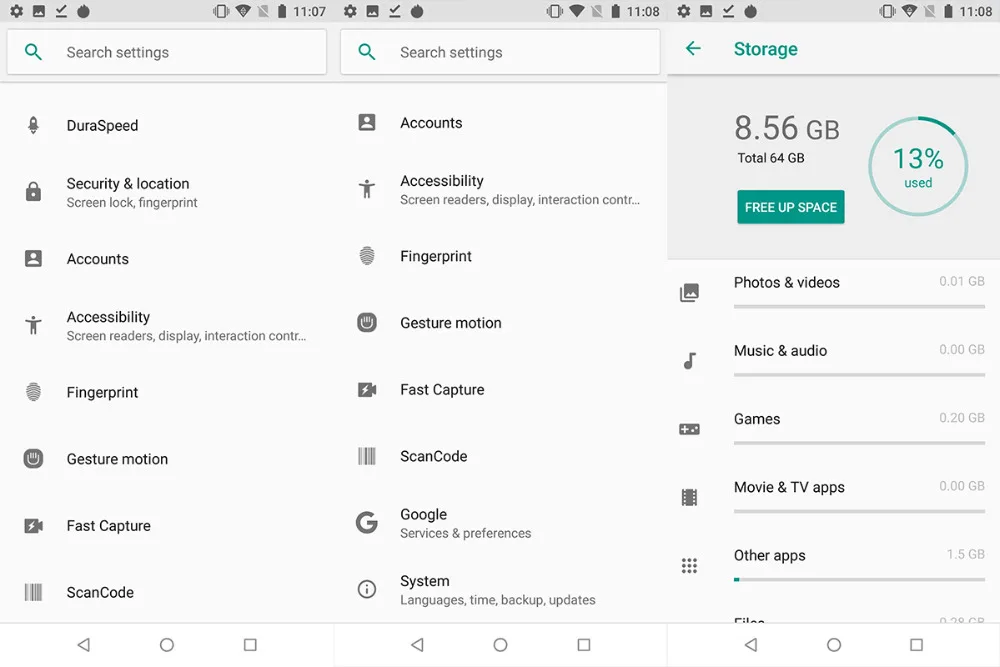This screenshot has width=1000, height=667.
Task: Open Google Services & preferences entry
Action: click(500, 523)
